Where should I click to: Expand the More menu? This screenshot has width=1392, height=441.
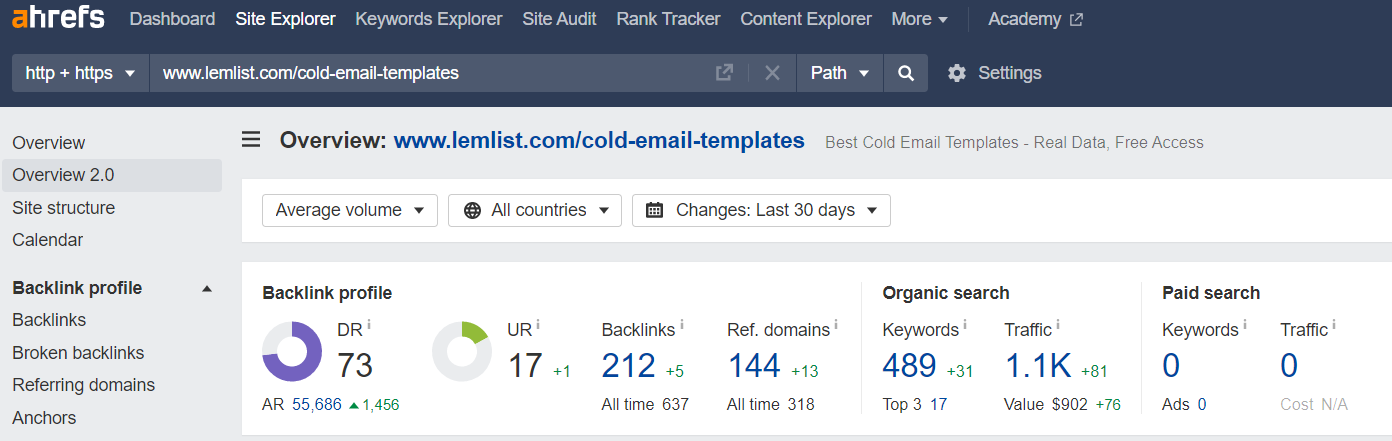coord(919,19)
